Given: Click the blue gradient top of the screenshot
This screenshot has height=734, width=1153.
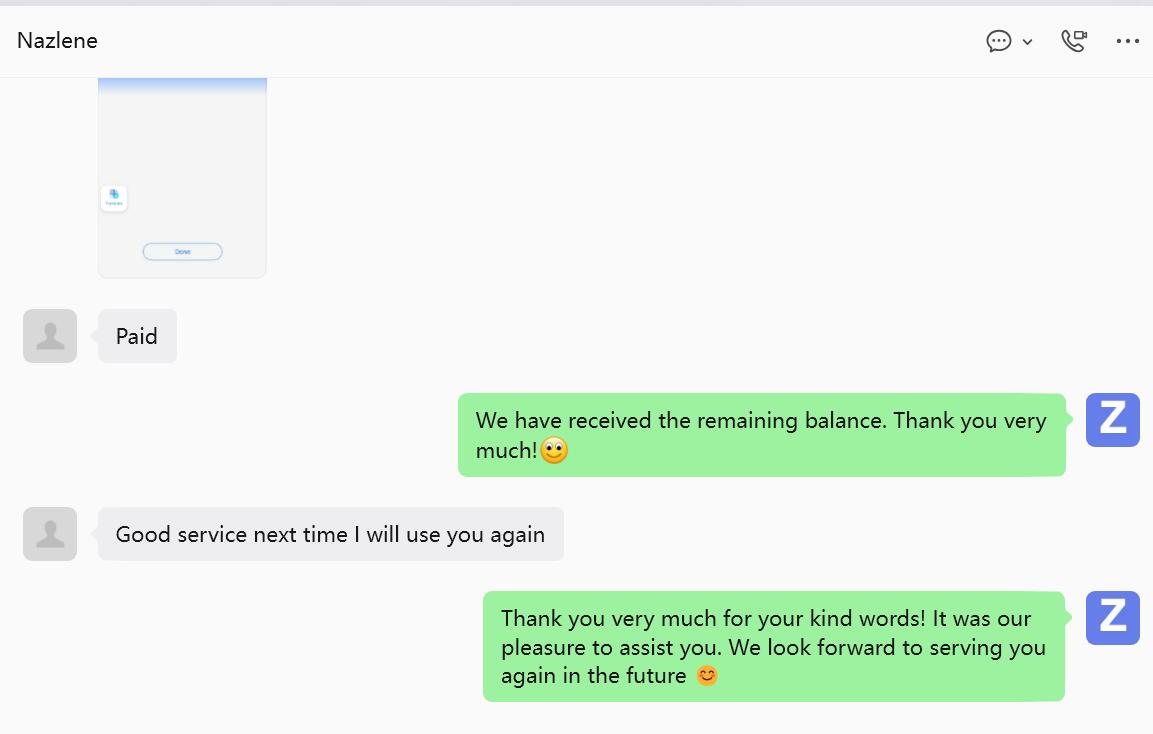Looking at the screenshot, I should [182, 87].
